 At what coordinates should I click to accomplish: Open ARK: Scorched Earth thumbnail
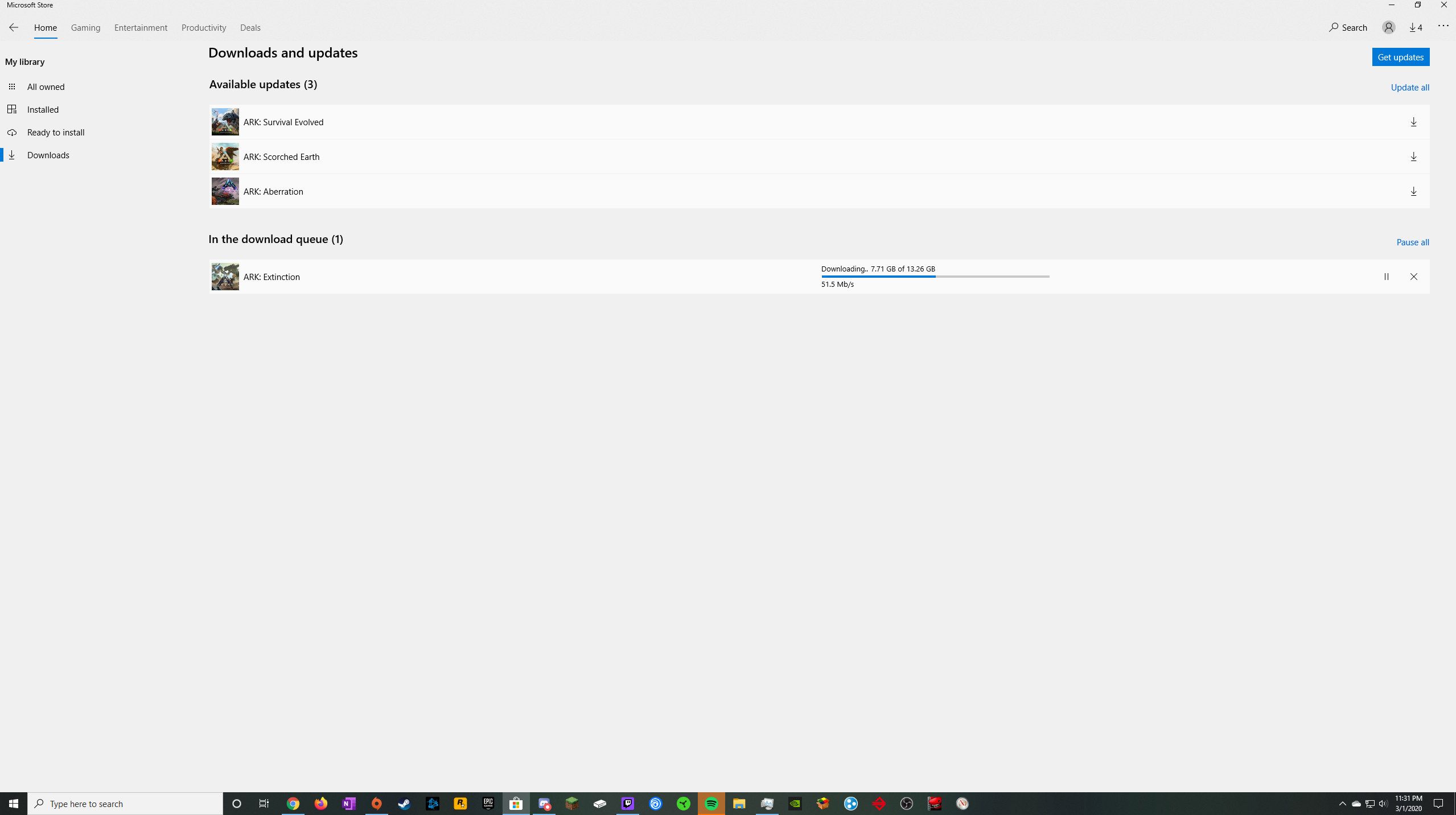point(225,157)
